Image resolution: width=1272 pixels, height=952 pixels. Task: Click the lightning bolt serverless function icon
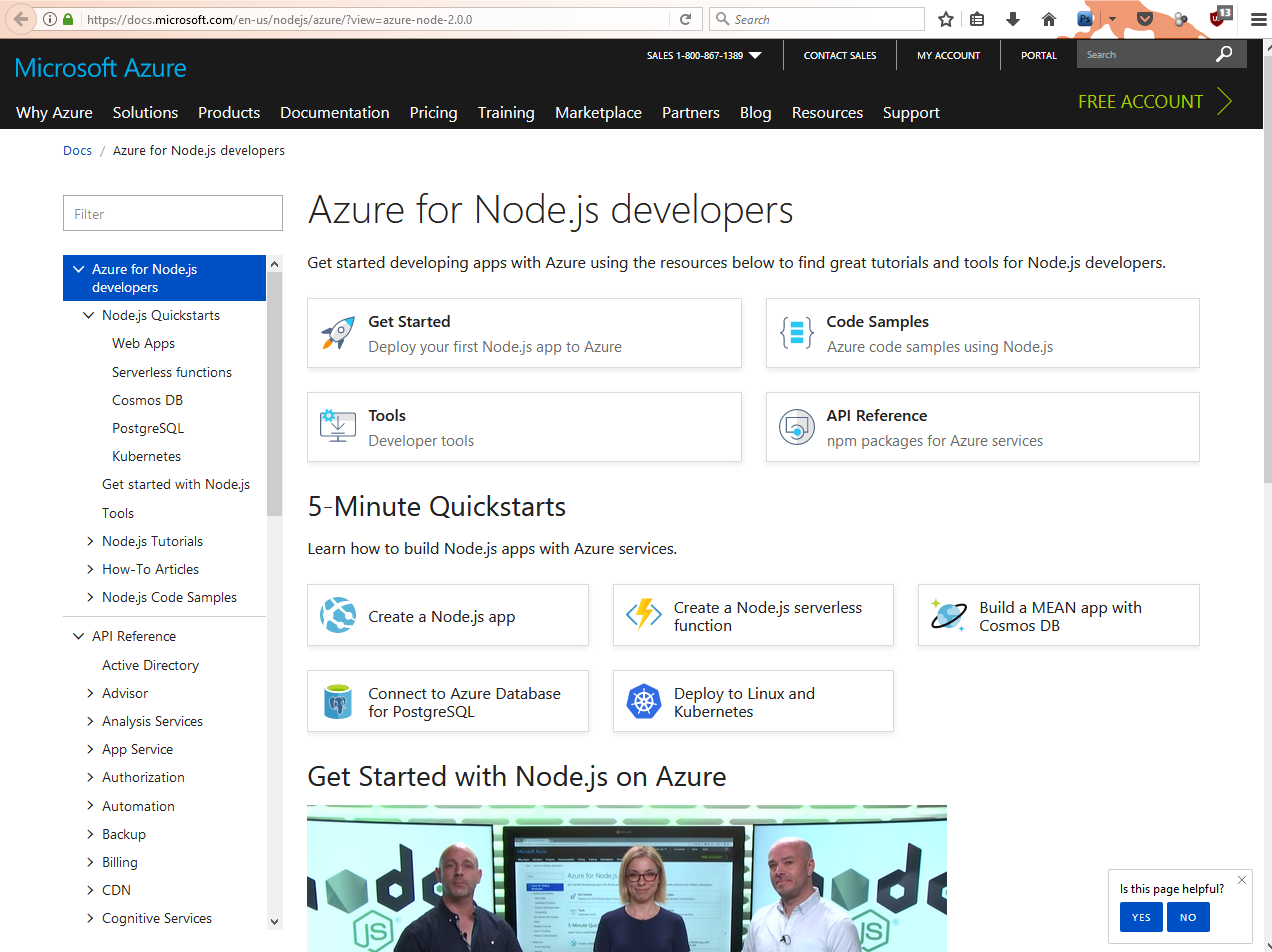(643, 615)
